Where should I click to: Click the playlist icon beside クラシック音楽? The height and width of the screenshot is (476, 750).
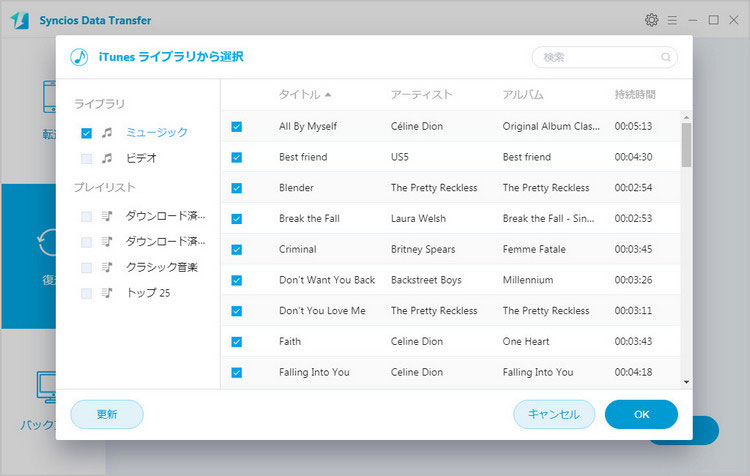pyautogui.click(x=107, y=267)
